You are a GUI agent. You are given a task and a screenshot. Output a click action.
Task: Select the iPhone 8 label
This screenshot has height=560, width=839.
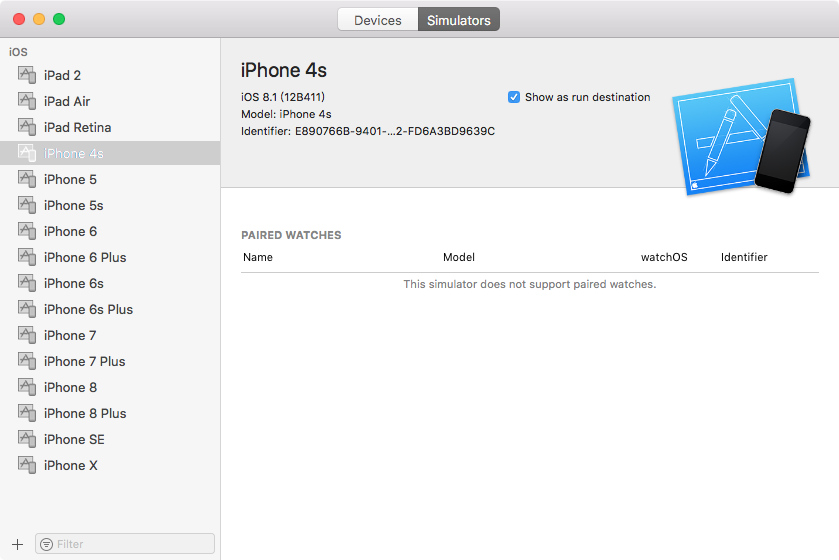pos(70,387)
